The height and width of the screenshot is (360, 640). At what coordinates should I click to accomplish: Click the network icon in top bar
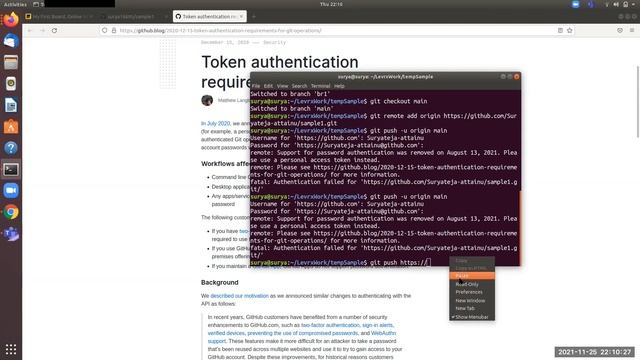[607, 4]
